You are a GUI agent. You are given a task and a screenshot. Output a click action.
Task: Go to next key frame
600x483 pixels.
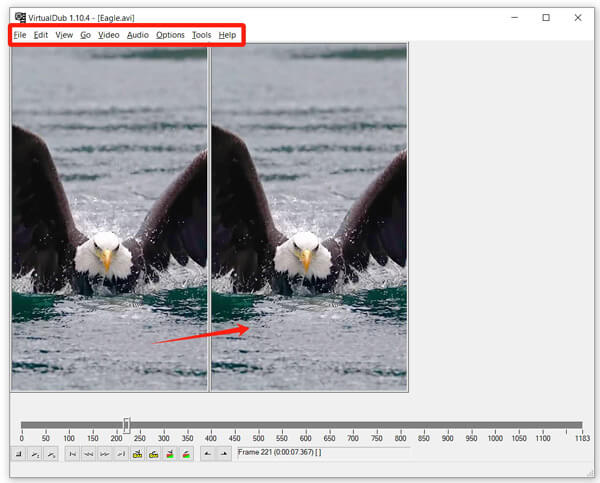154,454
